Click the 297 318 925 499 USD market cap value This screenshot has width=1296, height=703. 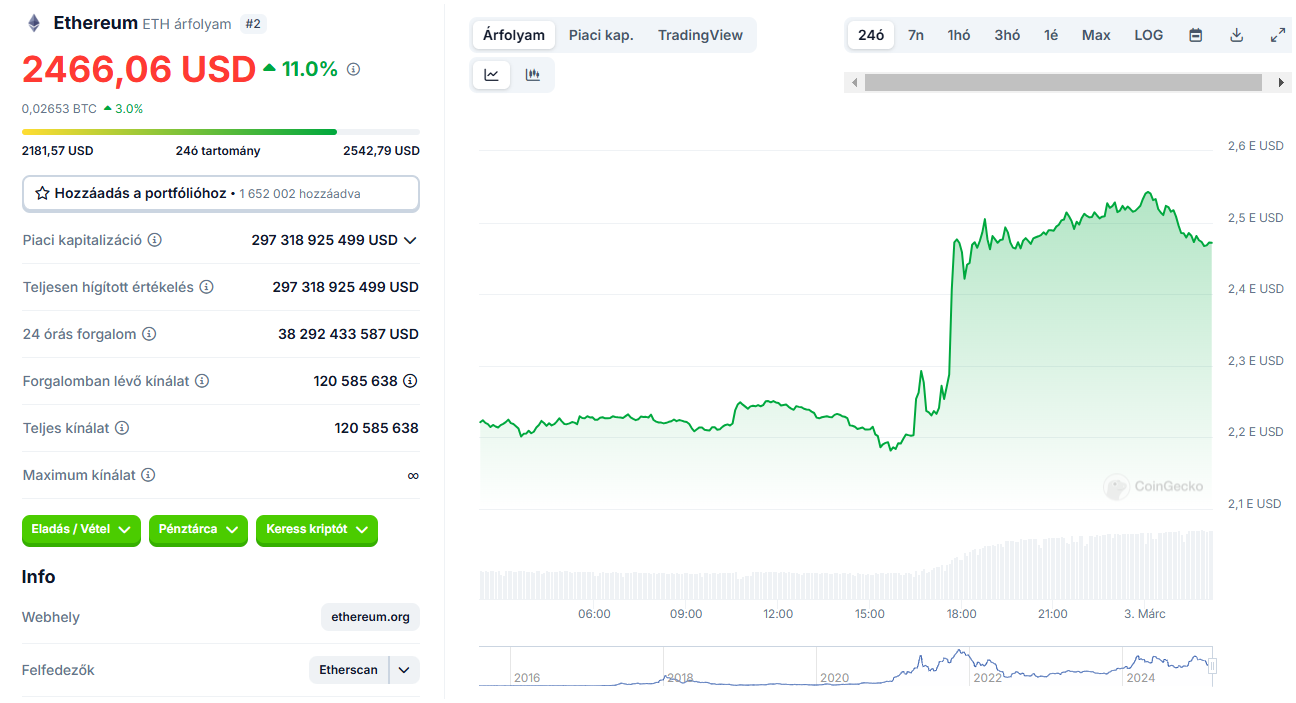pyautogui.click(x=325, y=240)
